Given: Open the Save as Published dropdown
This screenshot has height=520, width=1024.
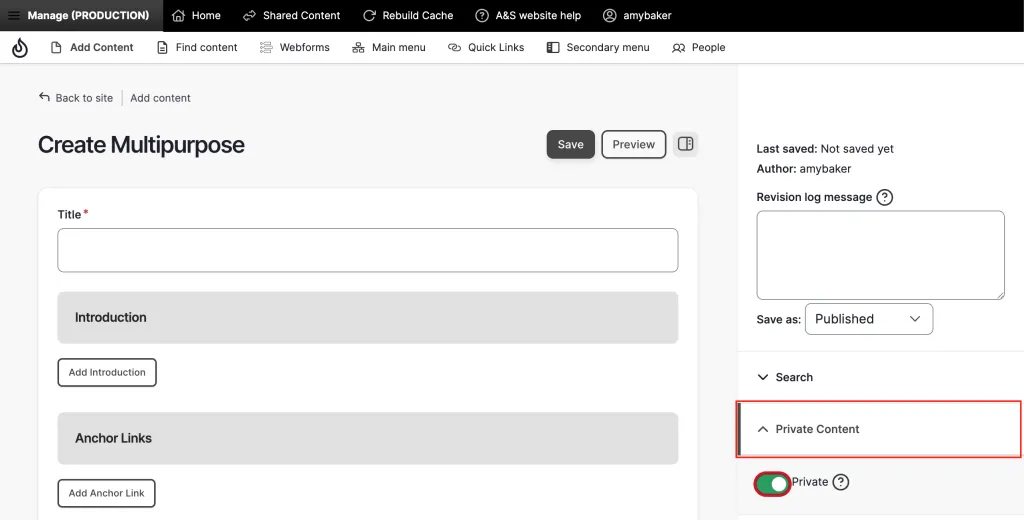Looking at the screenshot, I should [868, 319].
